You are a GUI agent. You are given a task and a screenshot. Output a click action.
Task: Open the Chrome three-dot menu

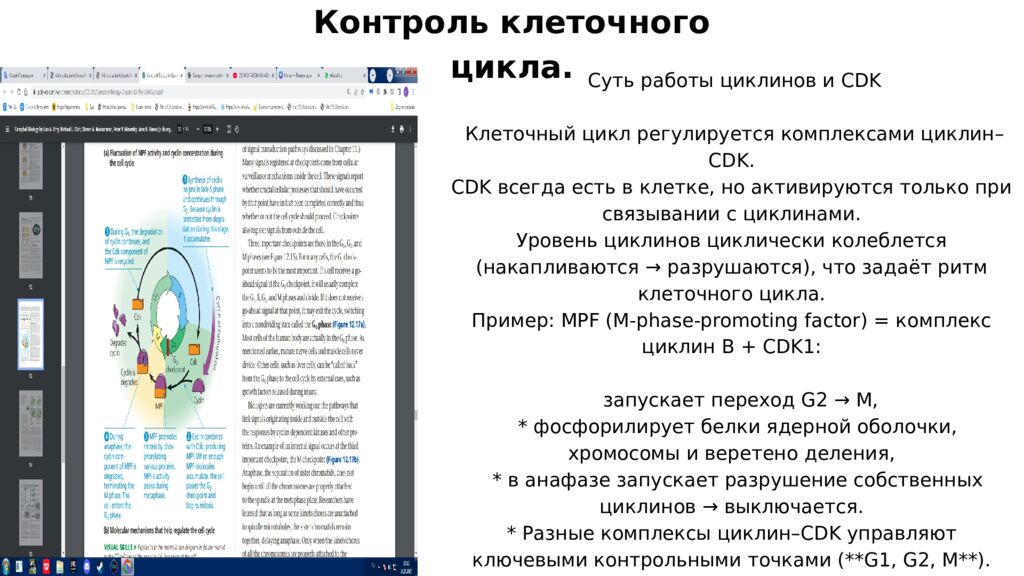(x=411, y=91)
